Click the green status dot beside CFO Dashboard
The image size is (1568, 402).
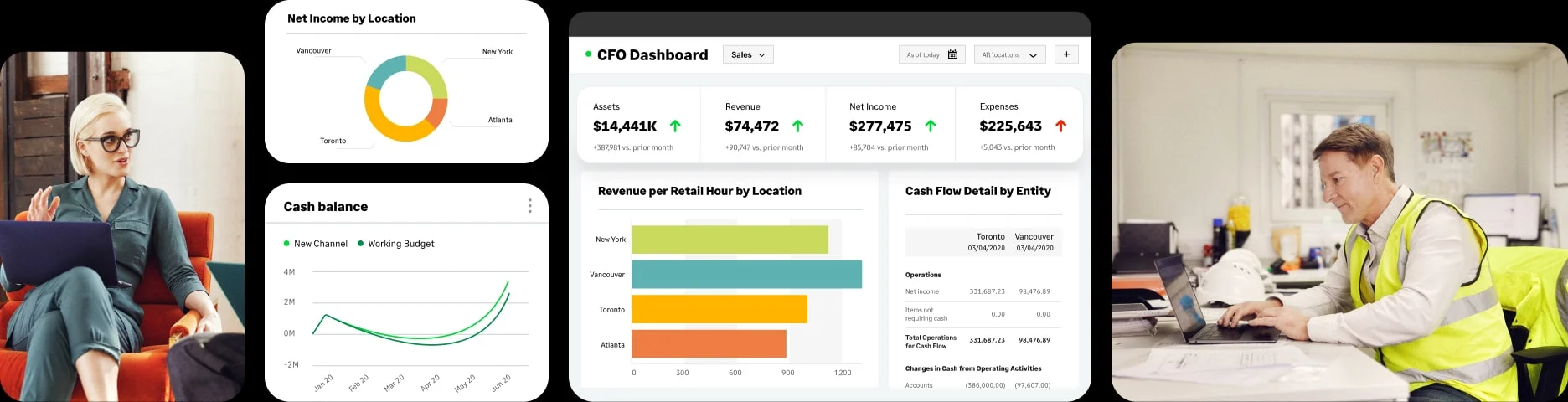[x=588, y=54]
